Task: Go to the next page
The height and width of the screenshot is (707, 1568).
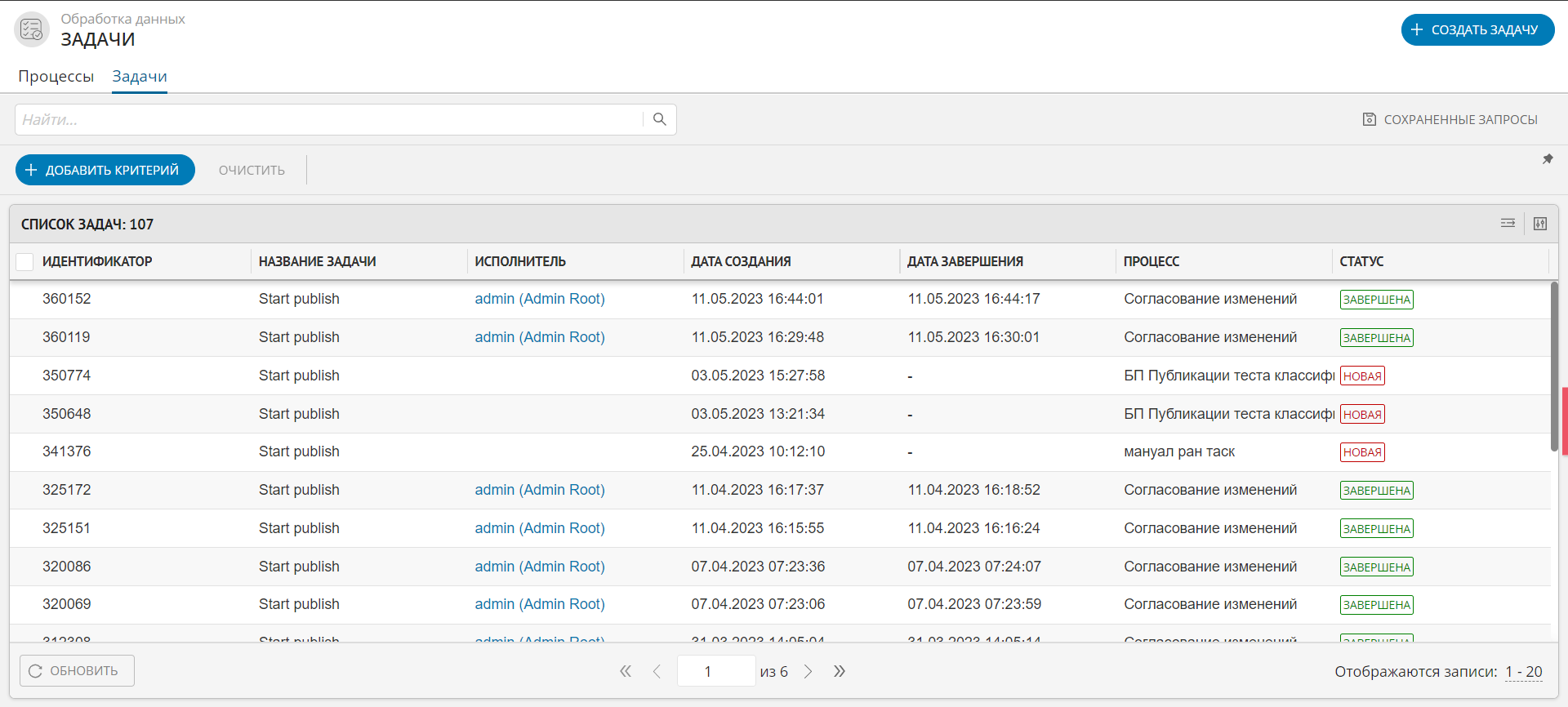Action: pyautogui.click(x=808, y=671)
